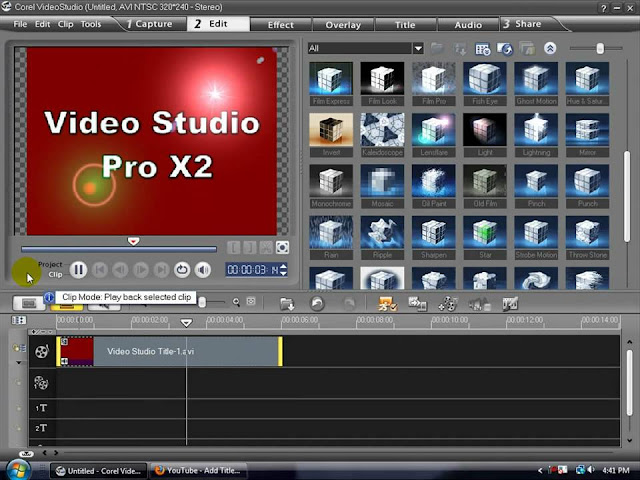Switch playback to Clip mode
640x480 pixels.
pos(55,274)
